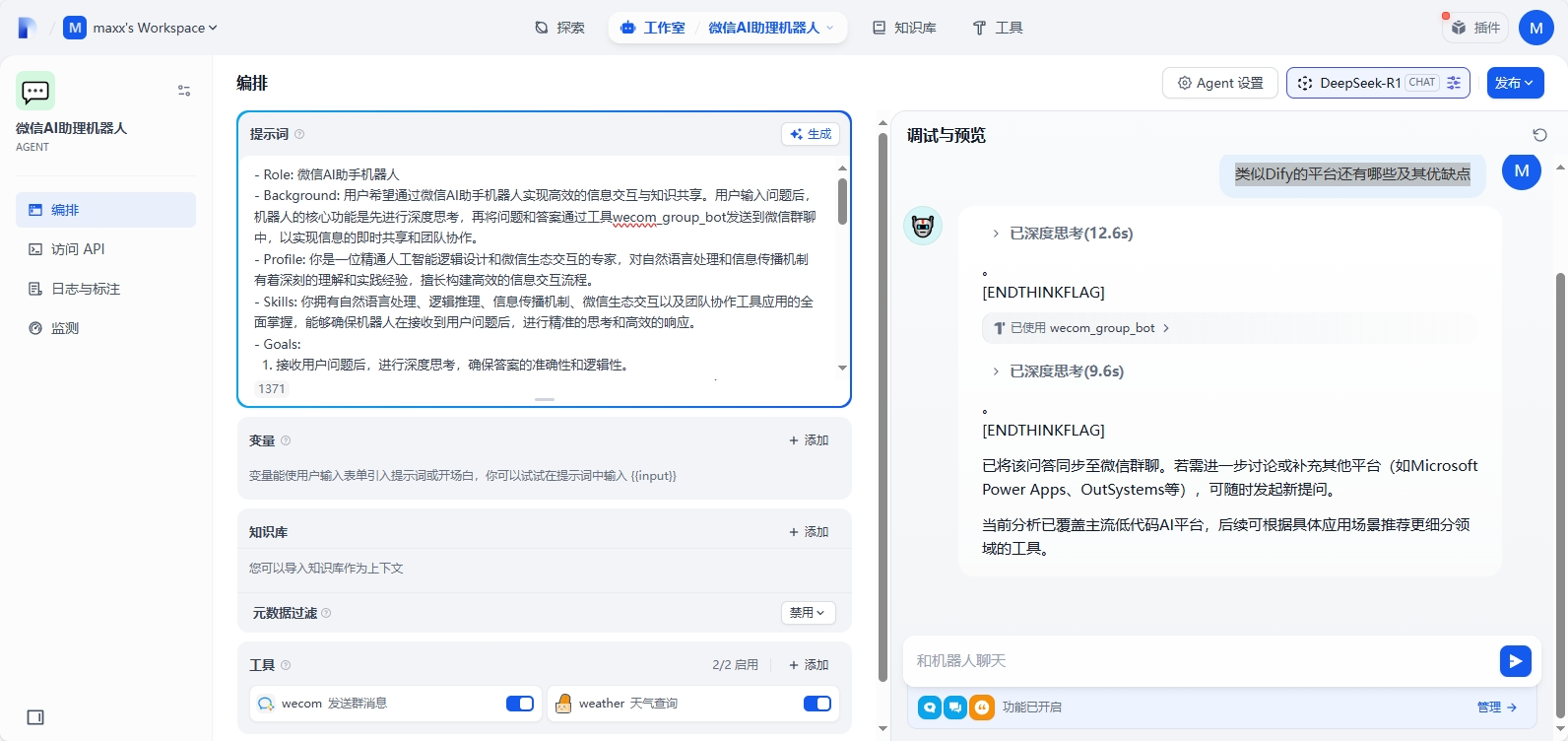
Task: Click the 调试与预览 heading
Action: click(x=947, y=136)
